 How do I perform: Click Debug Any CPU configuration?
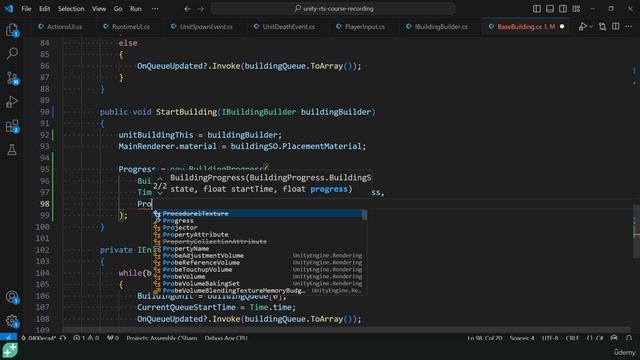[x=226, y=338]
